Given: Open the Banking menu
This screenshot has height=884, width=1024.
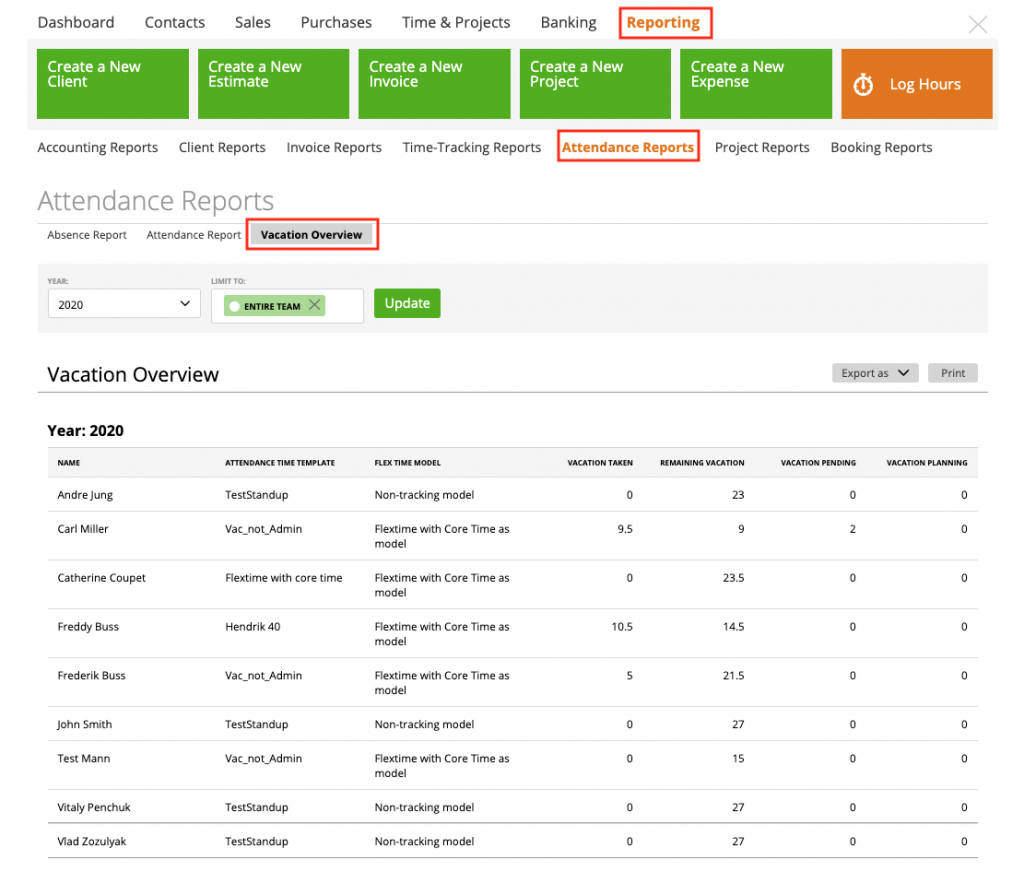Looking at the screenshot, I should tap(568, 22).
